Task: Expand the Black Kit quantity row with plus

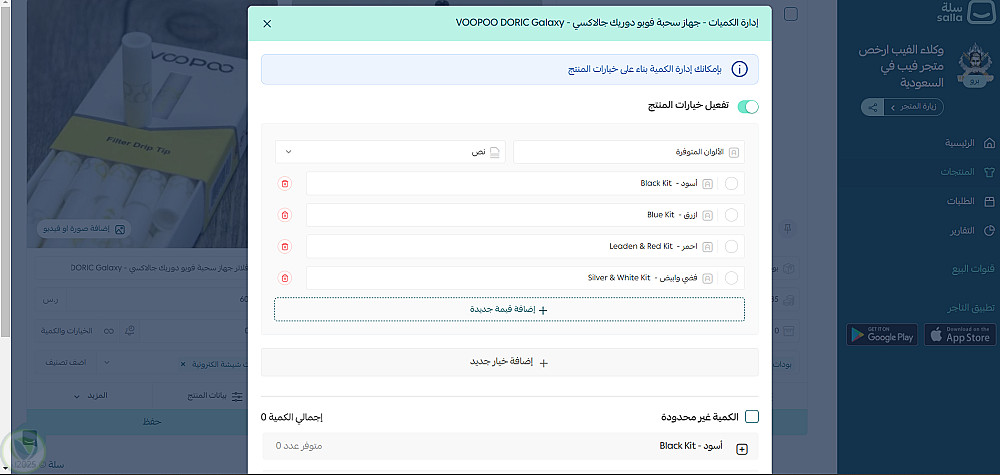Action: coord(742,449)
